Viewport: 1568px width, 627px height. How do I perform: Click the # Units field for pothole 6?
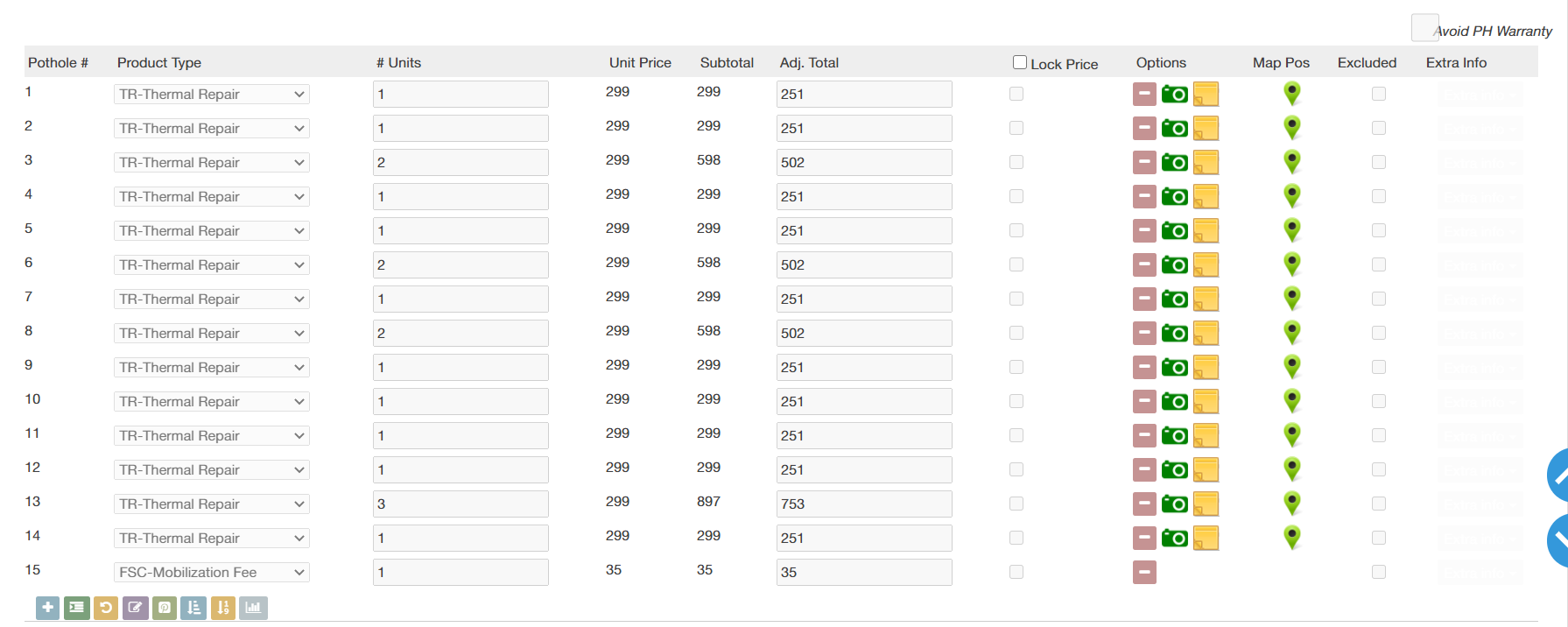tap(461, 264)
